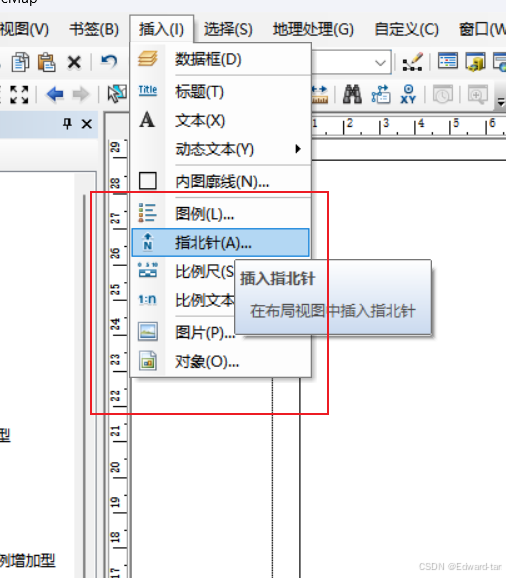Click the Delete X toolbar icon
This screenshot has height=578, width=506.
pyautogui.click(x=74, y=62)
